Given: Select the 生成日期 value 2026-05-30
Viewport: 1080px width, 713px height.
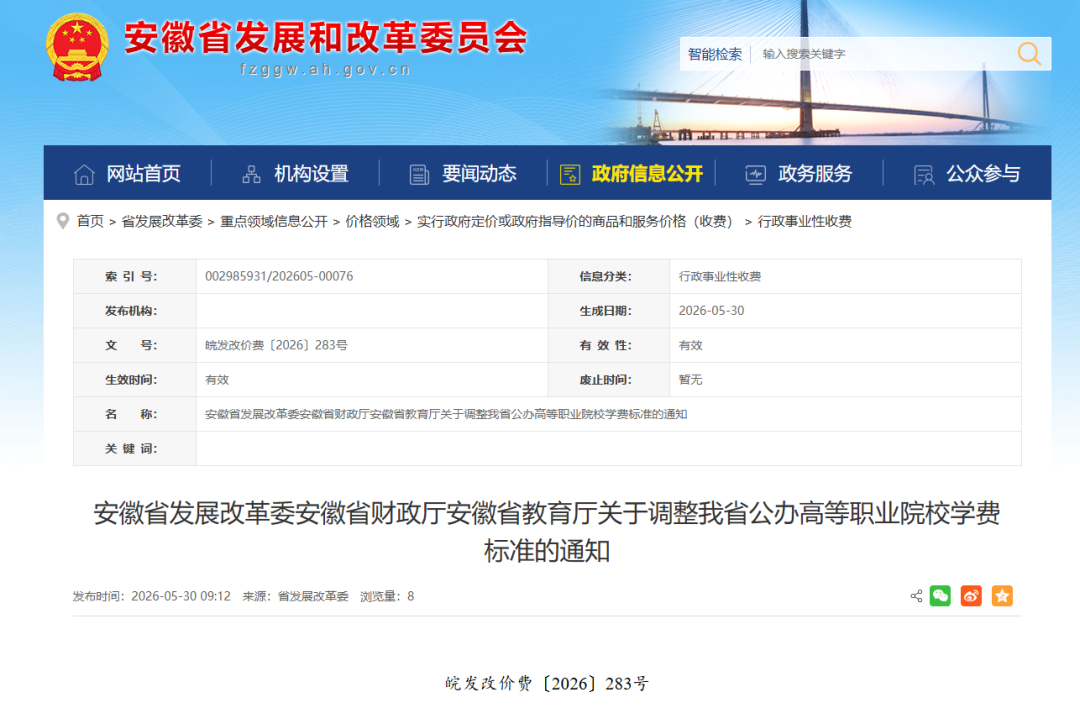Looking at the screenshot, I should pyautogui.click(x=712, y=311).
